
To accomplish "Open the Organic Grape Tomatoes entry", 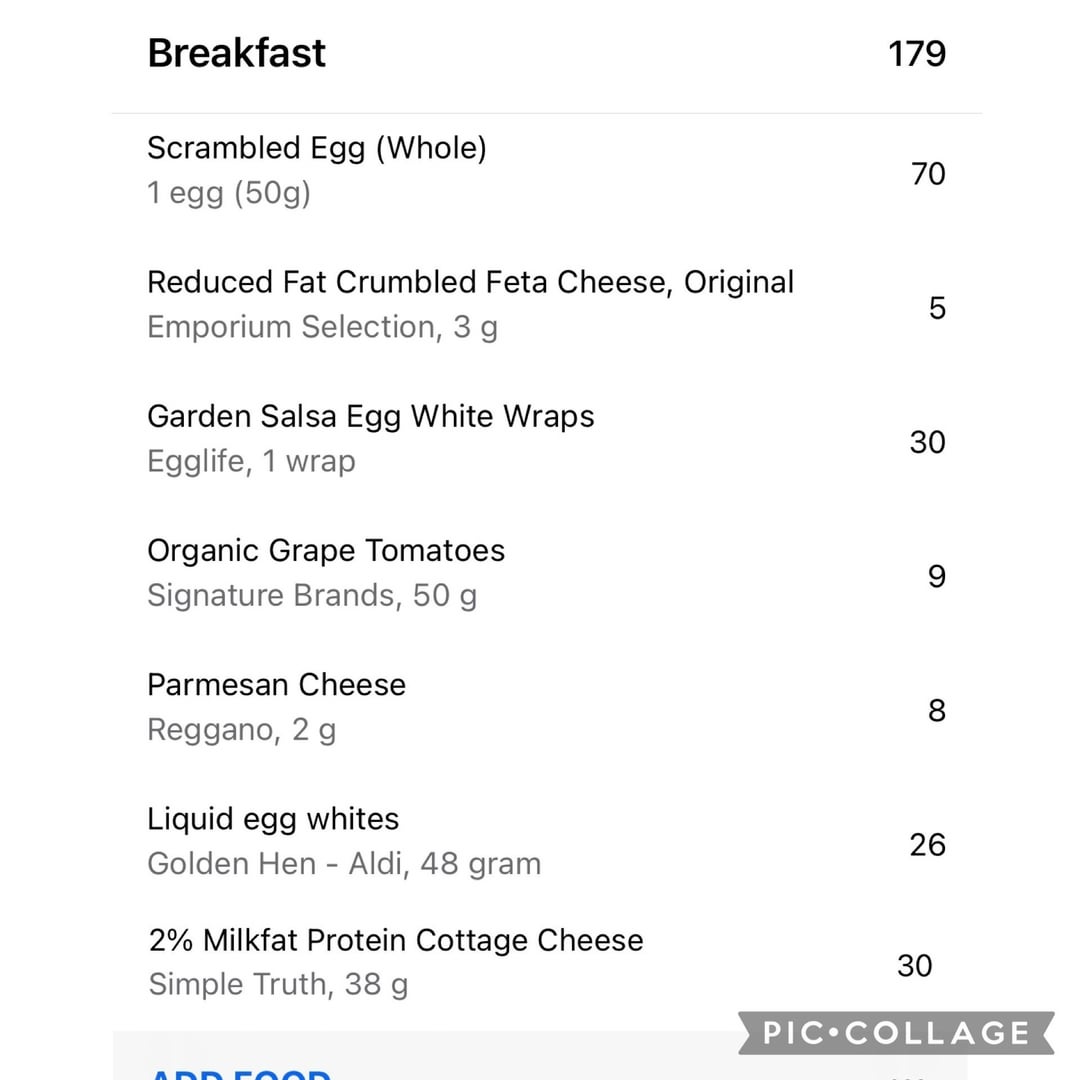I will (326, 550).
